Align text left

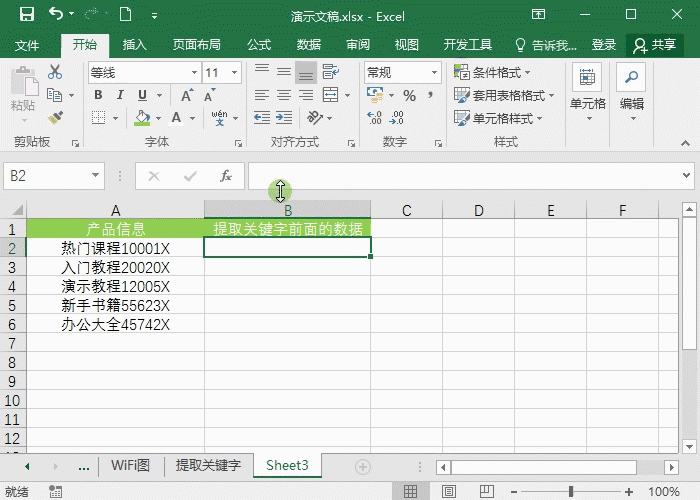click(262, 95)
